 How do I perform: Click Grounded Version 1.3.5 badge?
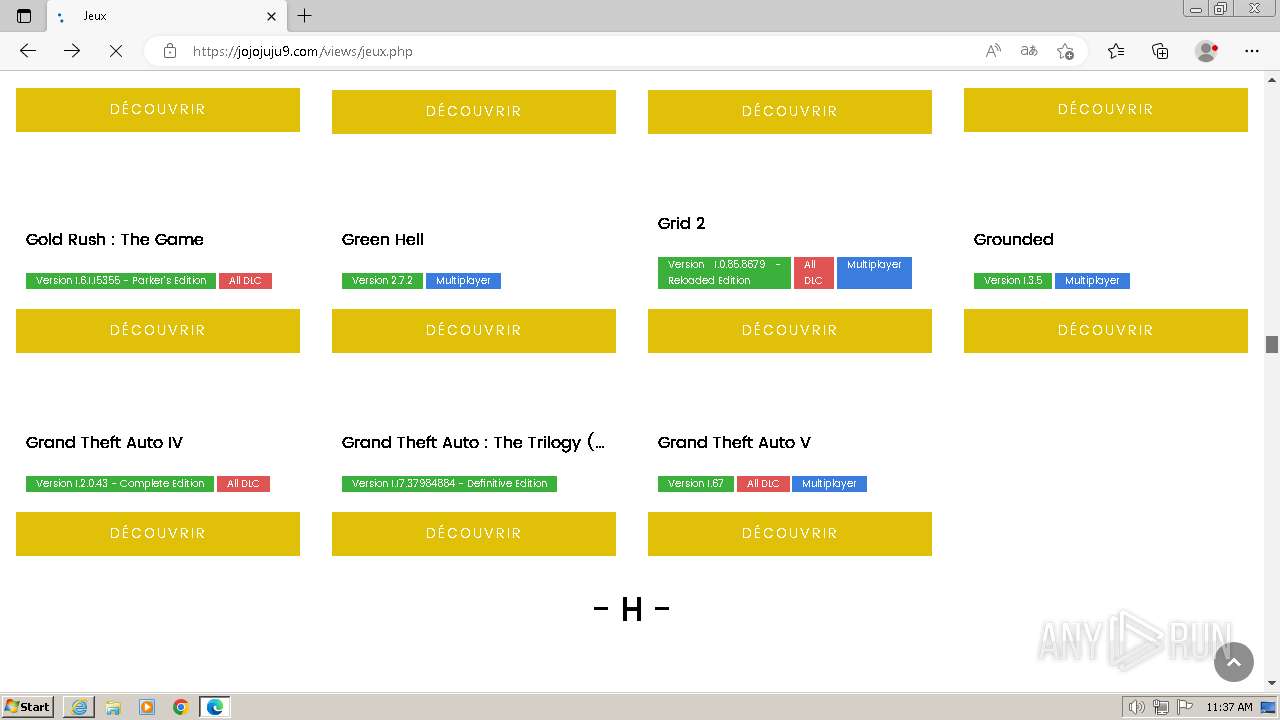point(1013,281)
